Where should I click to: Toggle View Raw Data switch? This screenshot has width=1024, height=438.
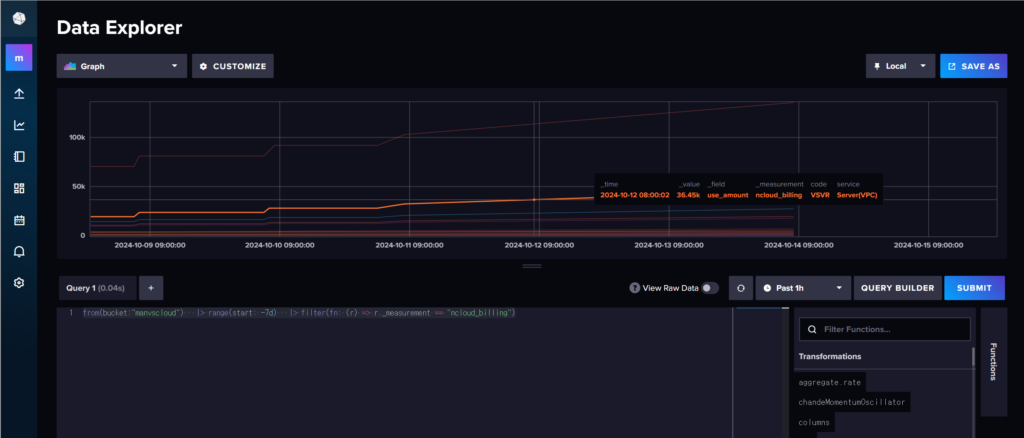(709, 288)
